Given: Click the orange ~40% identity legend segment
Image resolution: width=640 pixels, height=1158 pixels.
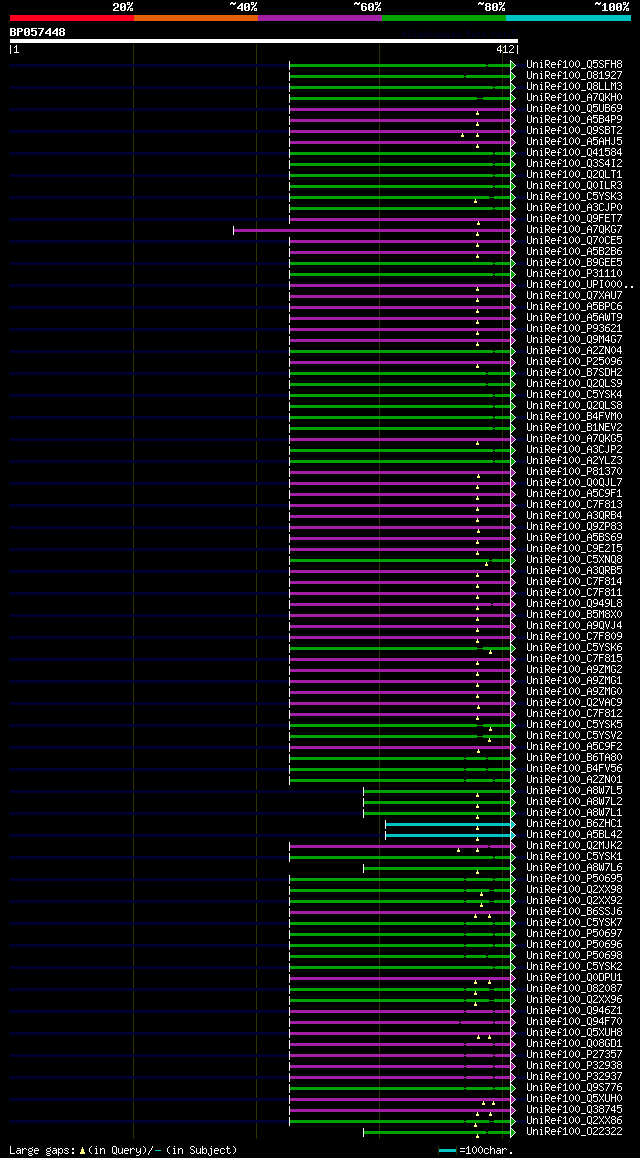Looking at the screenshot, I should pyautogui.click(x=196, y=17).
